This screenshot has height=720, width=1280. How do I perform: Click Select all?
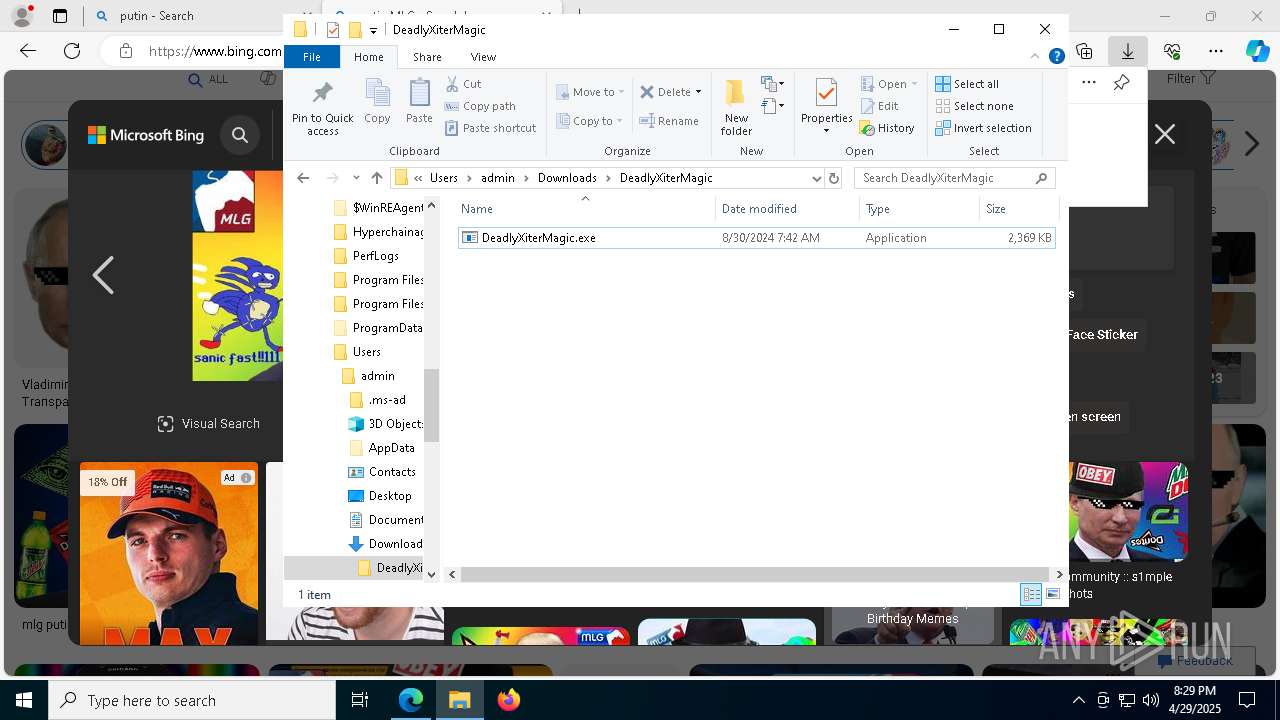967,84
